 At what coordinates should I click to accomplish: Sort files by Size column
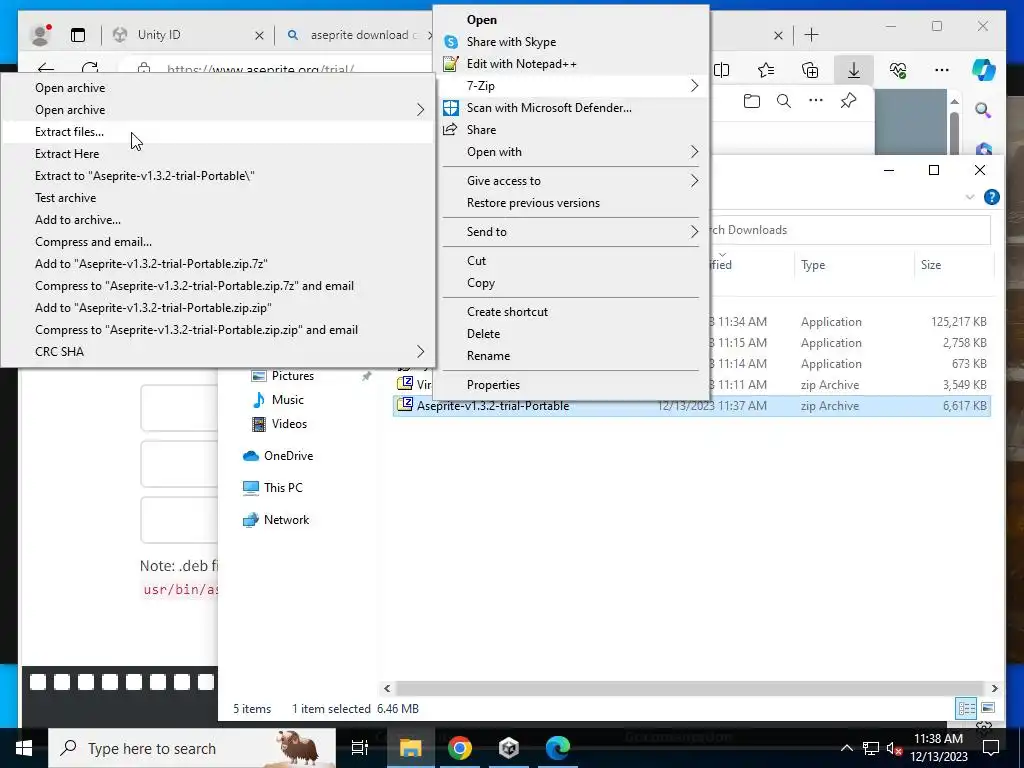[954, 264]
